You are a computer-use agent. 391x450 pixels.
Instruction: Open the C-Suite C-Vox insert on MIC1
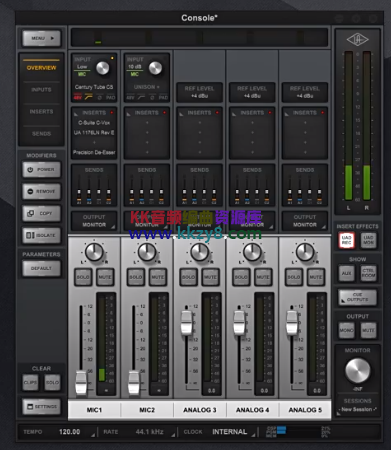(94, 123)
